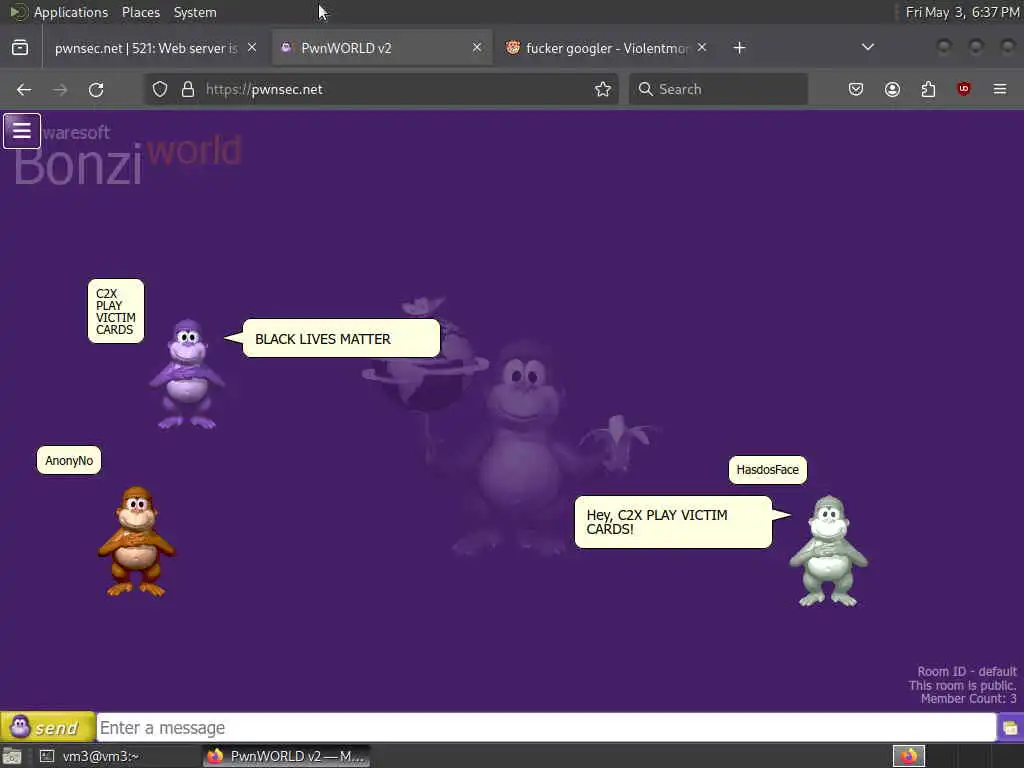Click the Hey, C2X PLAY VICTIM CARDS bubble

coord(673,522)
